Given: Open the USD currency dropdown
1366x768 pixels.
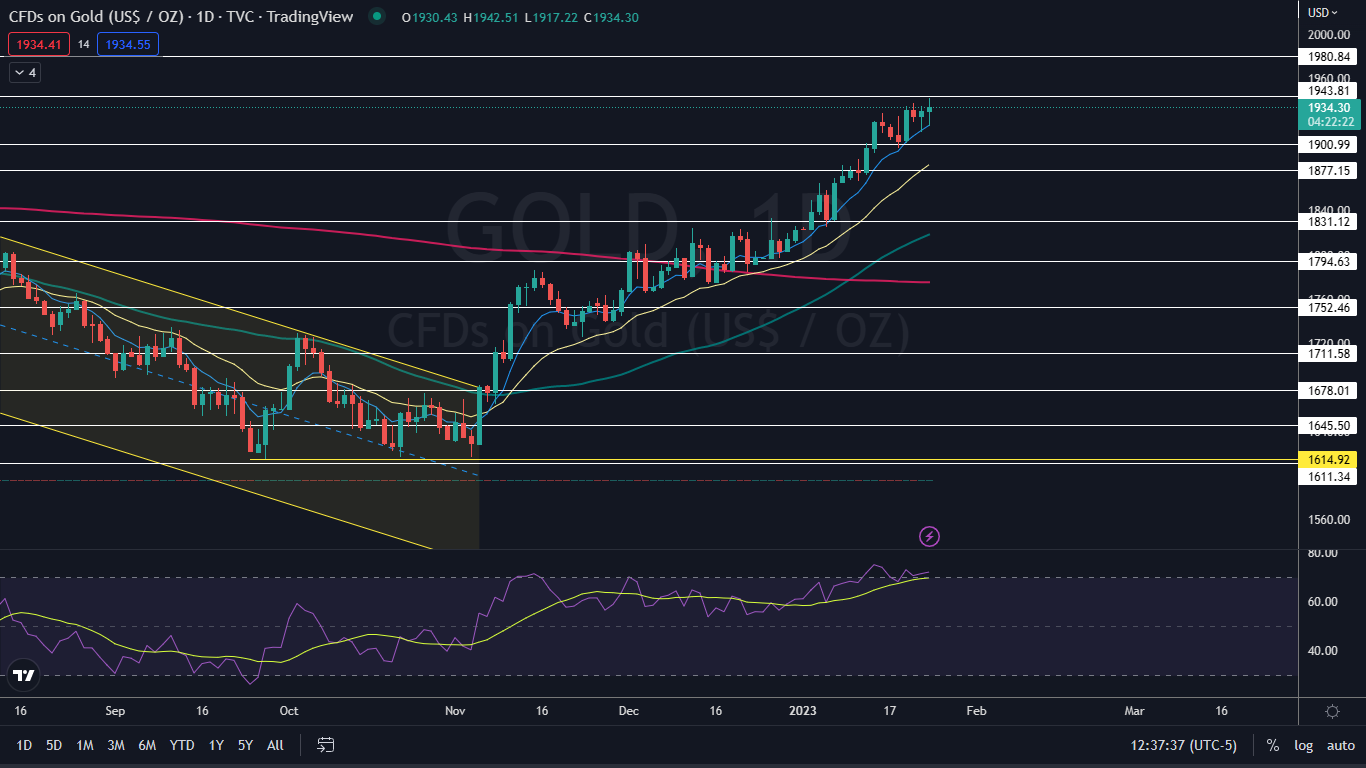Looking at the screenshot, I should click(1324, 13).
